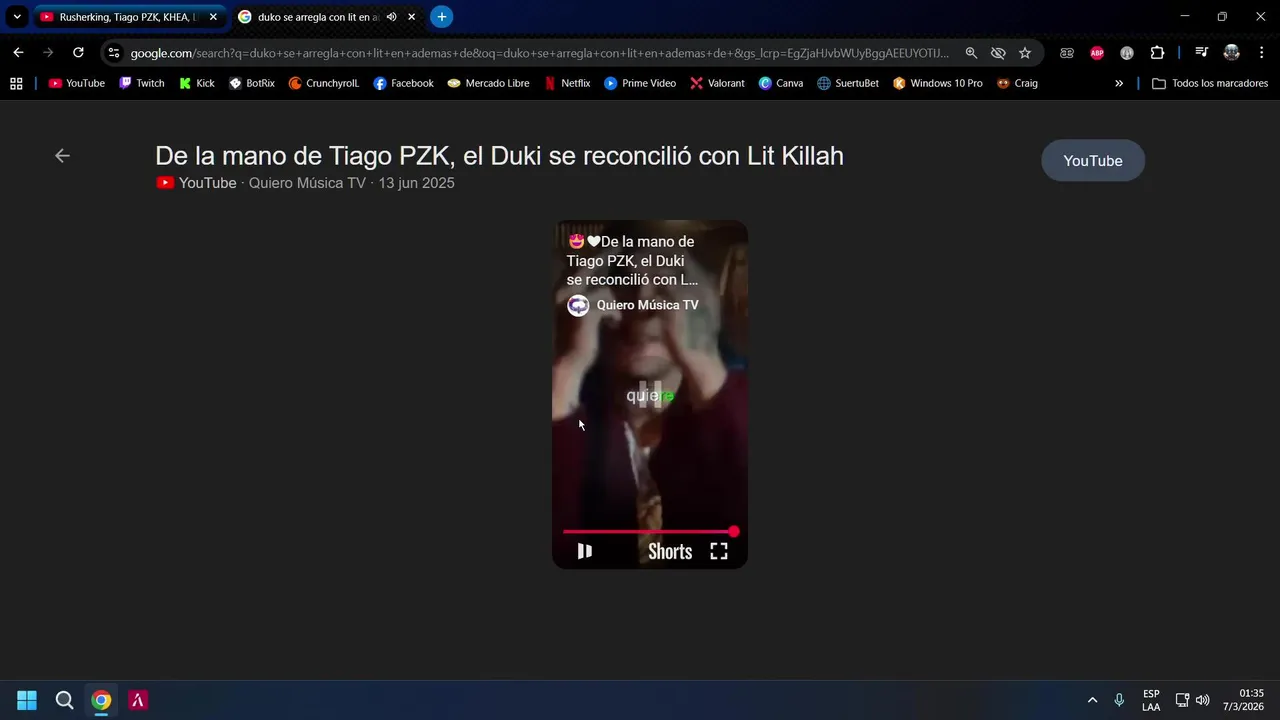Image resolution: width=1280 pixels, height=720 pixels.
Task: Select the 'duko se arregla con lit' tab
Action: pyautogui.click(x=318, y=17)
